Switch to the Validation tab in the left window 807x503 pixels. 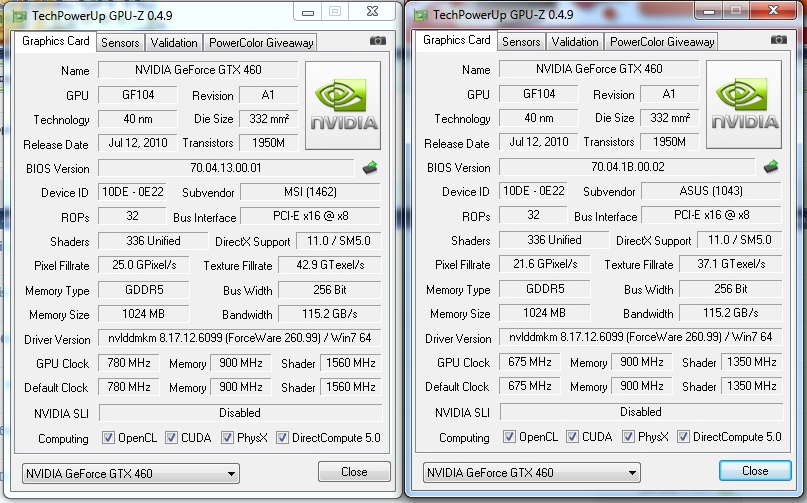point(174,43)
